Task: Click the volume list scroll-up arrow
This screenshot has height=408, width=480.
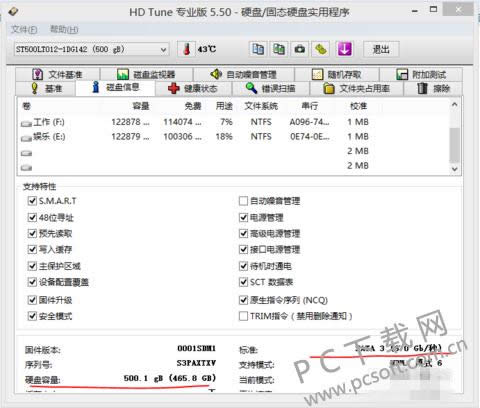Action: pos(455,105)
